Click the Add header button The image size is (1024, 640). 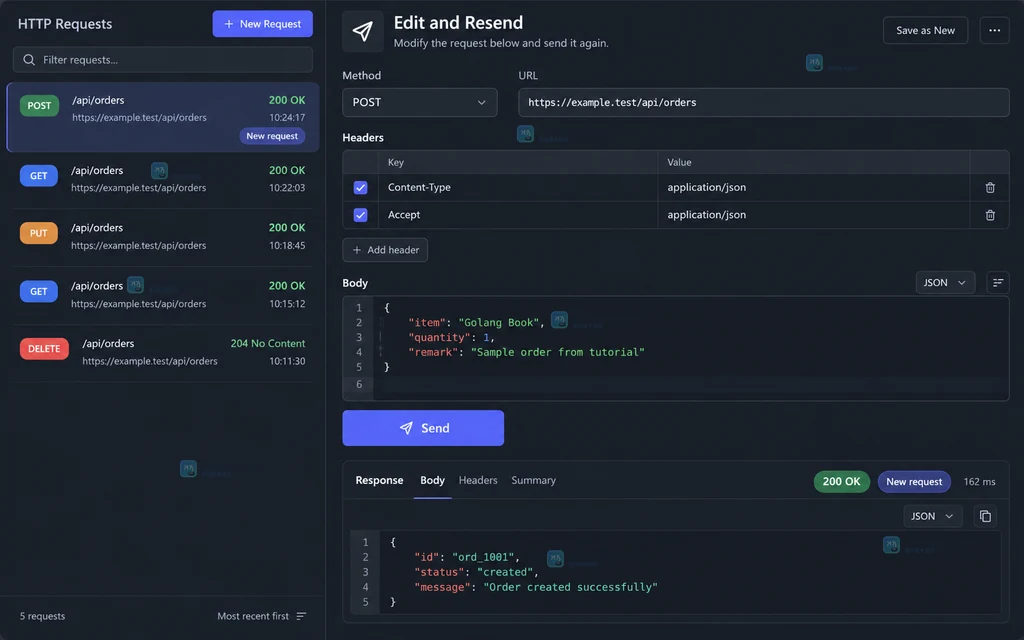click(x=385, y=250)
